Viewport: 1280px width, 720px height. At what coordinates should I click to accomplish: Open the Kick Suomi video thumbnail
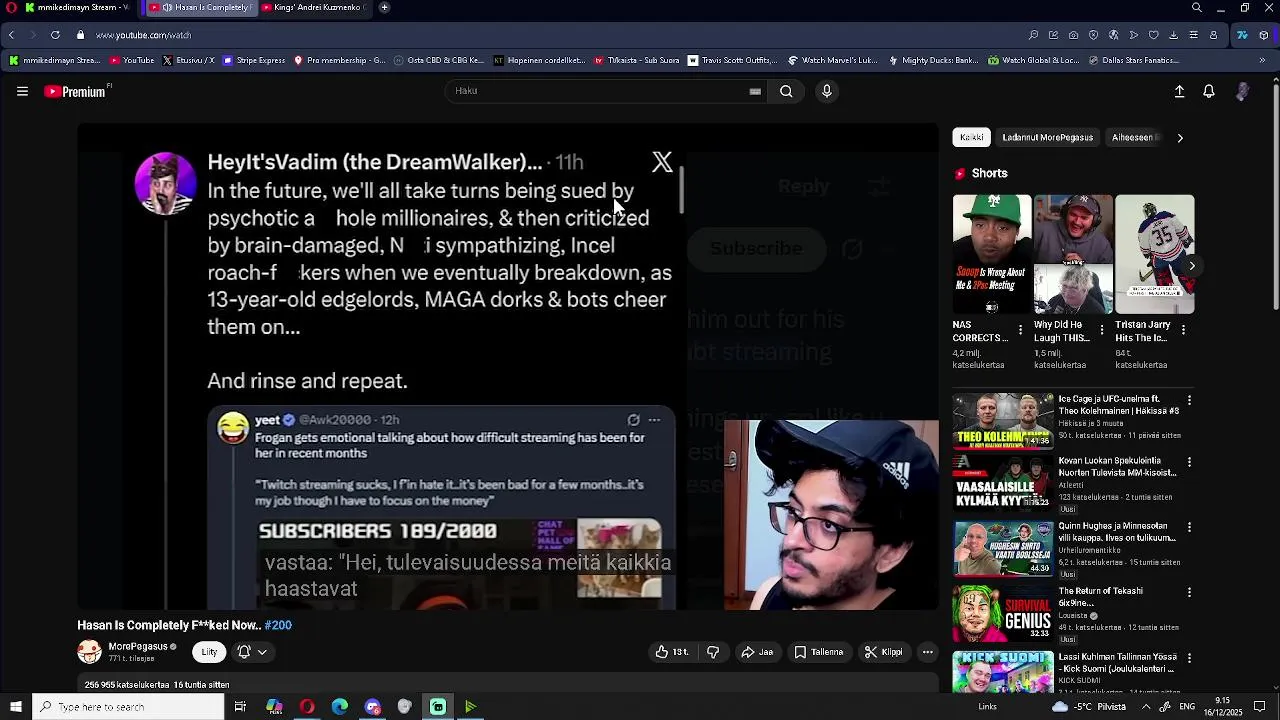tap(1002, 671)
